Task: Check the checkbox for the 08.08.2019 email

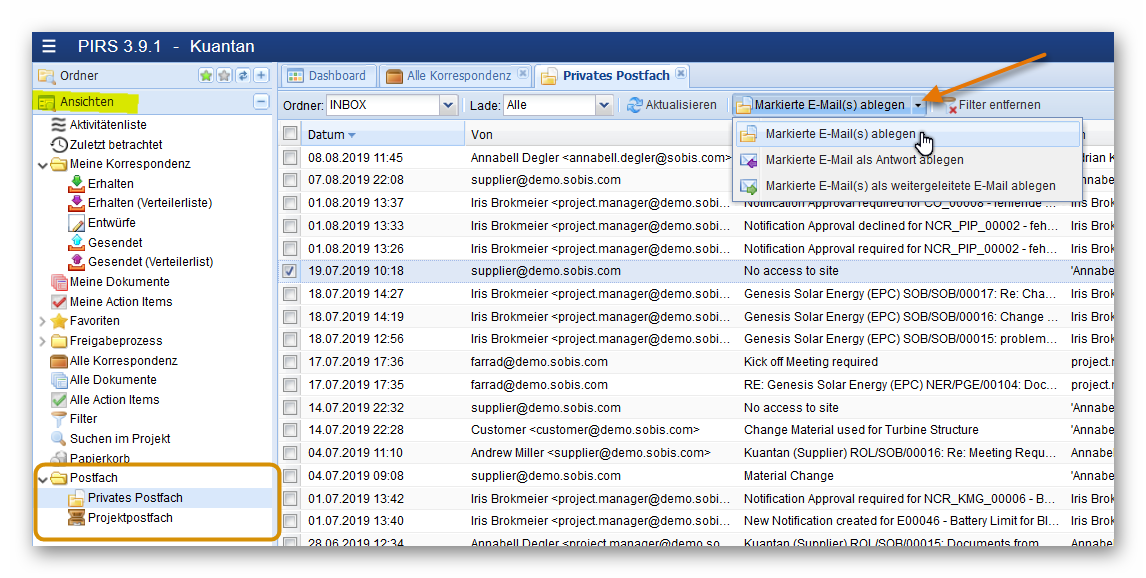Action: 290,157
